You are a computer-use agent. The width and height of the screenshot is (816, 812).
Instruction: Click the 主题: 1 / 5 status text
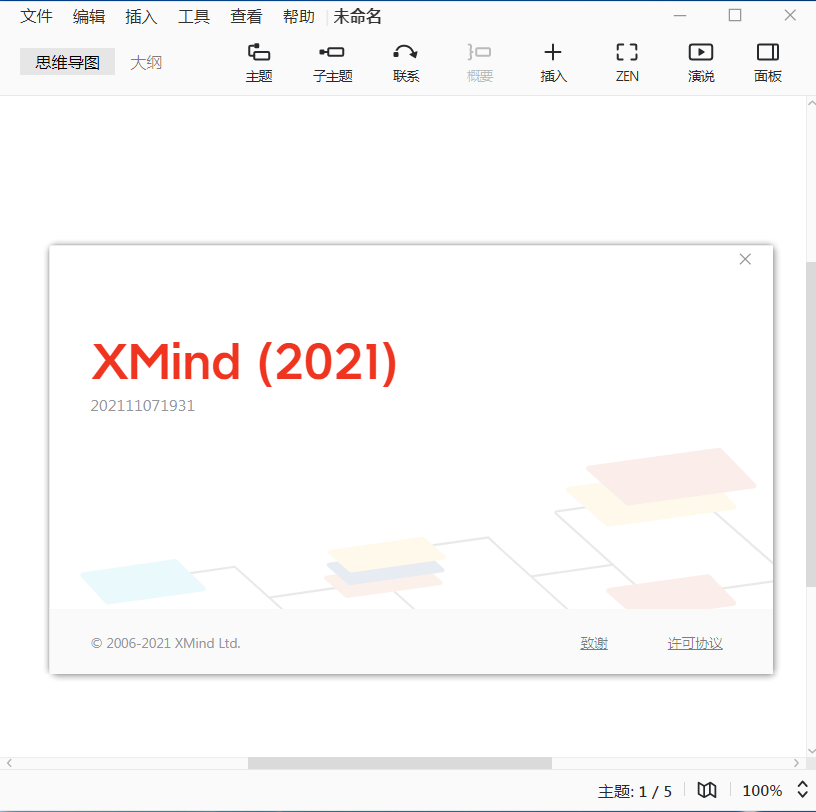click(634, 791)
